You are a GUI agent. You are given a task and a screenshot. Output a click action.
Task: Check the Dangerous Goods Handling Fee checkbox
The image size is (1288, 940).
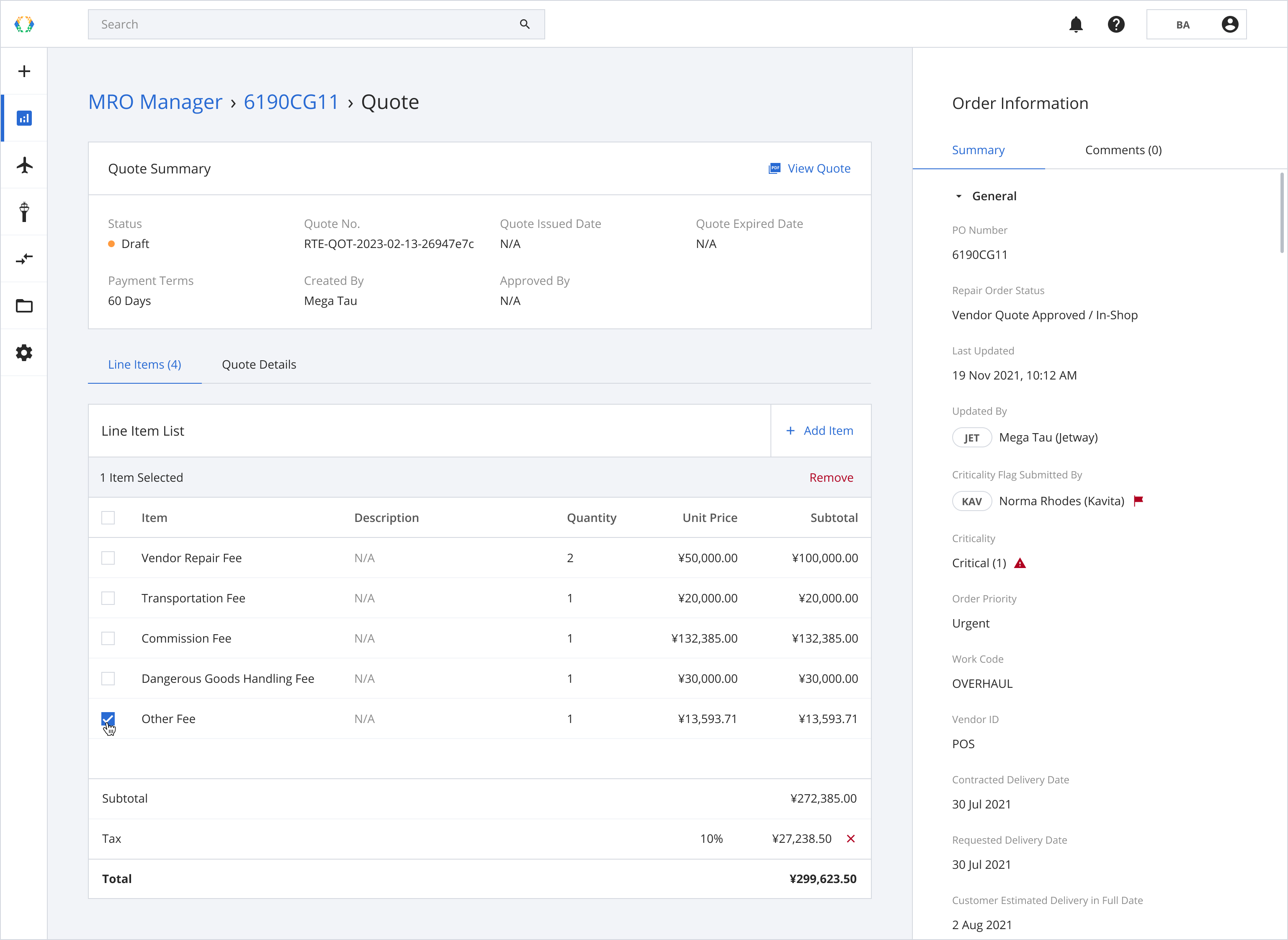[108, 679]
